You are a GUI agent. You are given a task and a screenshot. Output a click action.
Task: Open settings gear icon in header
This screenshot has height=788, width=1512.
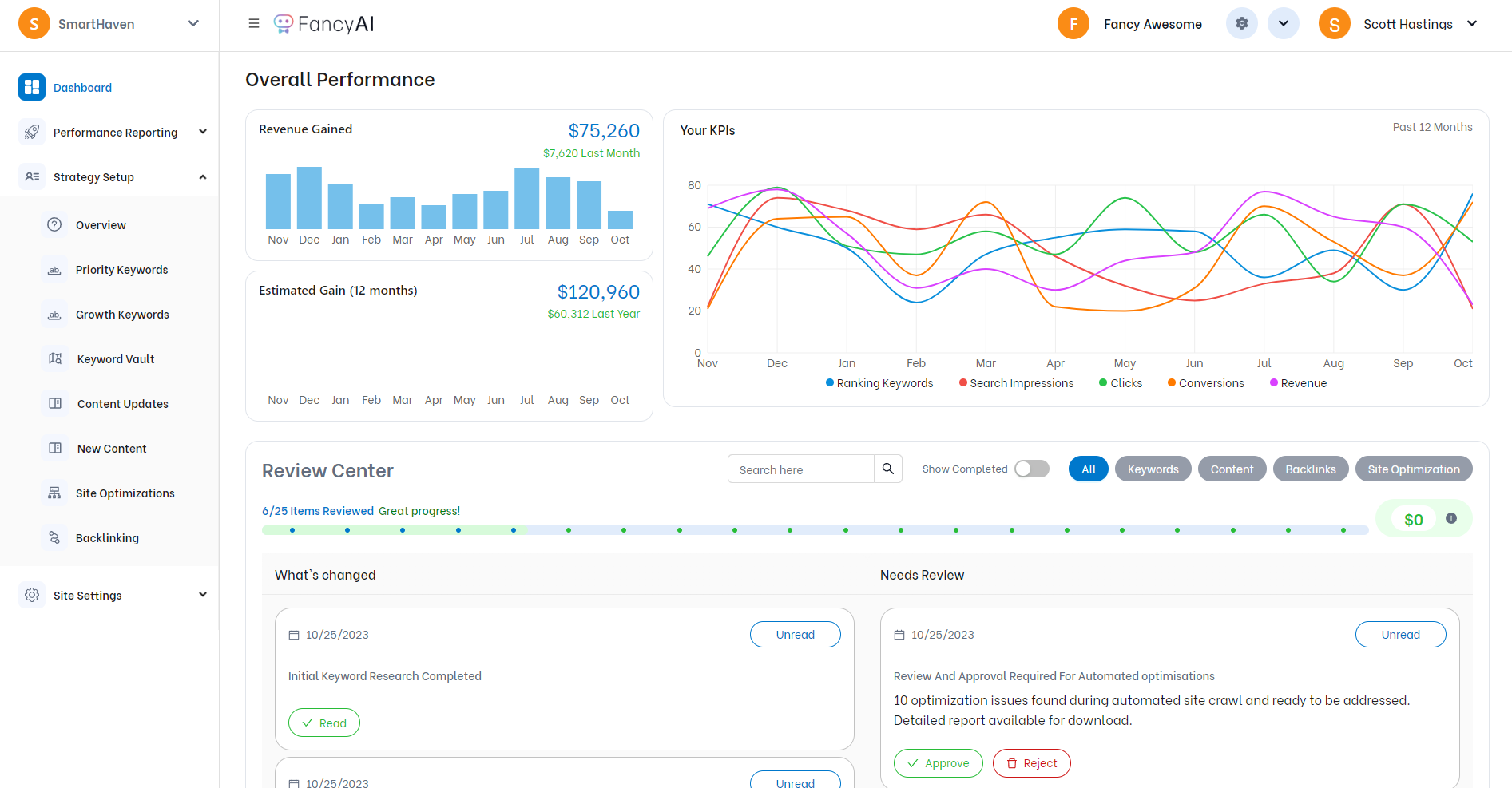1241,24
